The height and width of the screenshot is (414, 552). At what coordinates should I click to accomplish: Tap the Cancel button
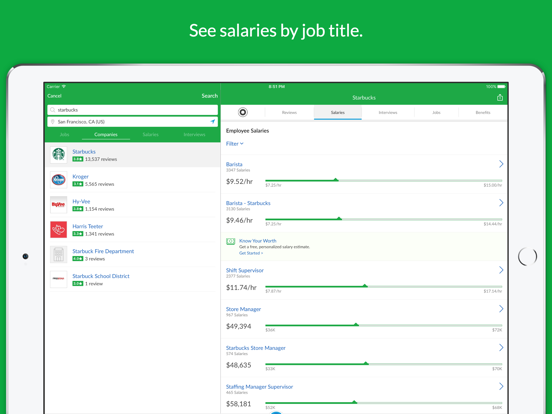coord(54,96)
